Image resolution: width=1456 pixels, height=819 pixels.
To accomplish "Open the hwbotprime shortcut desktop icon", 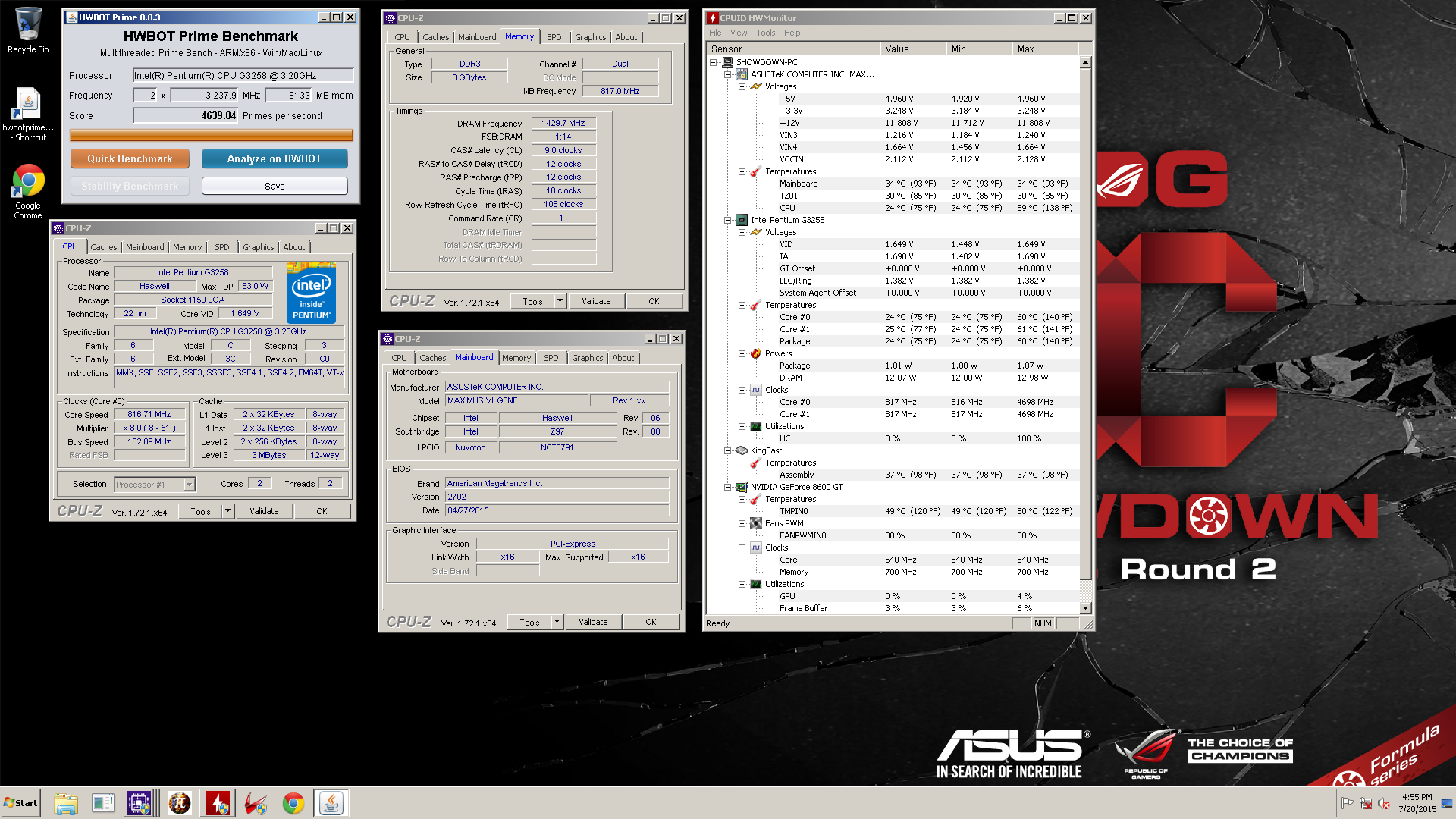I will click(28, 114).
